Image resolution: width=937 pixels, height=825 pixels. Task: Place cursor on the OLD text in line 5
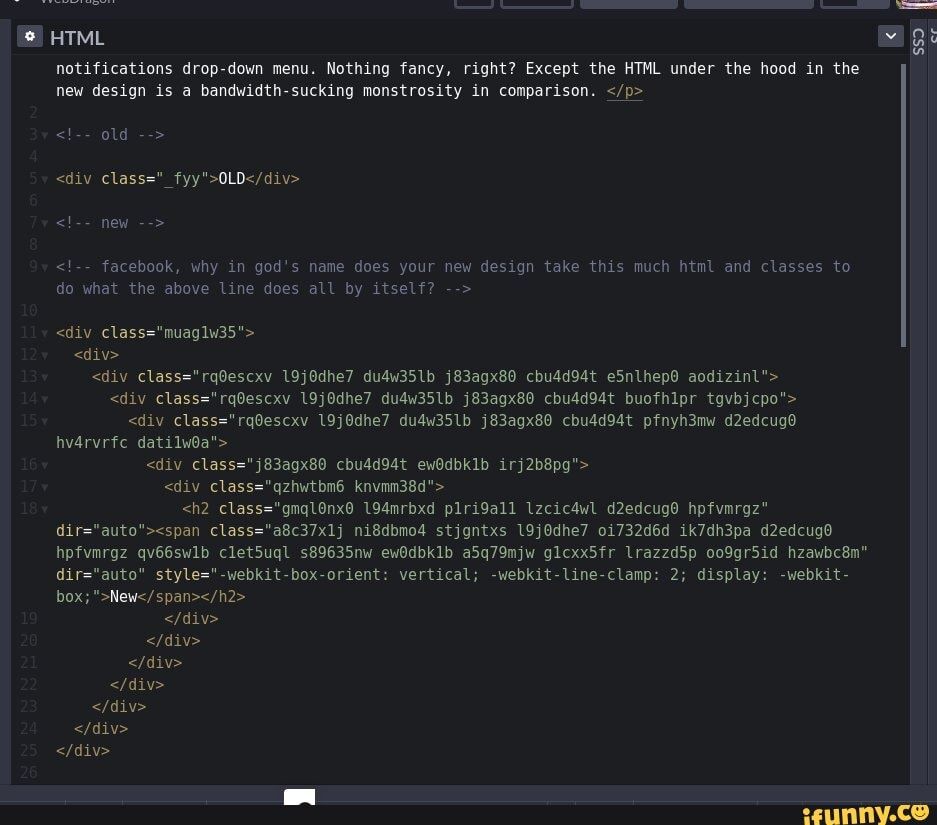click(231, 179)
